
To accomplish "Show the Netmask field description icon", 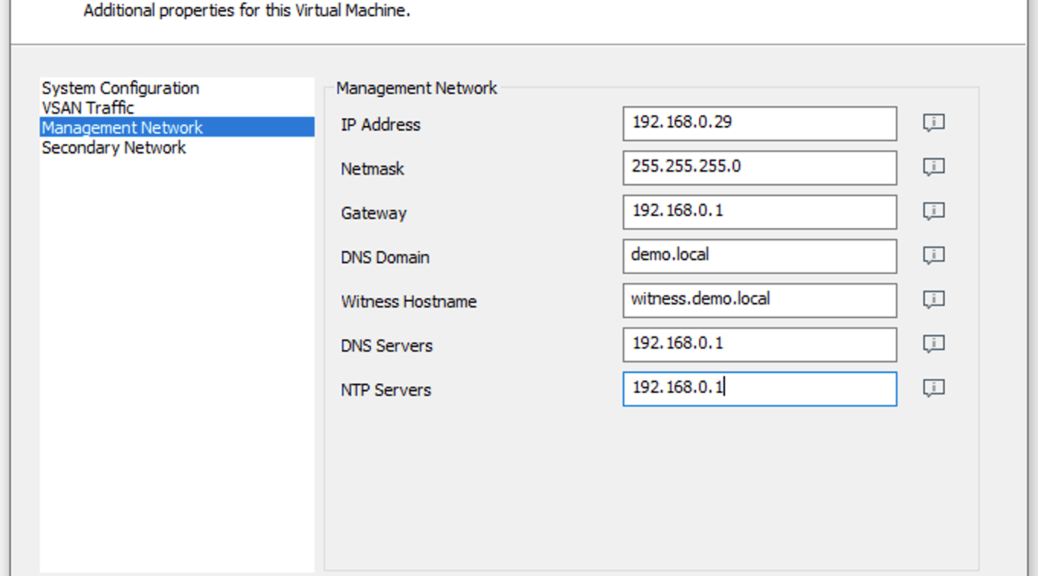I will pyautogui.click(x=933, y=167).
